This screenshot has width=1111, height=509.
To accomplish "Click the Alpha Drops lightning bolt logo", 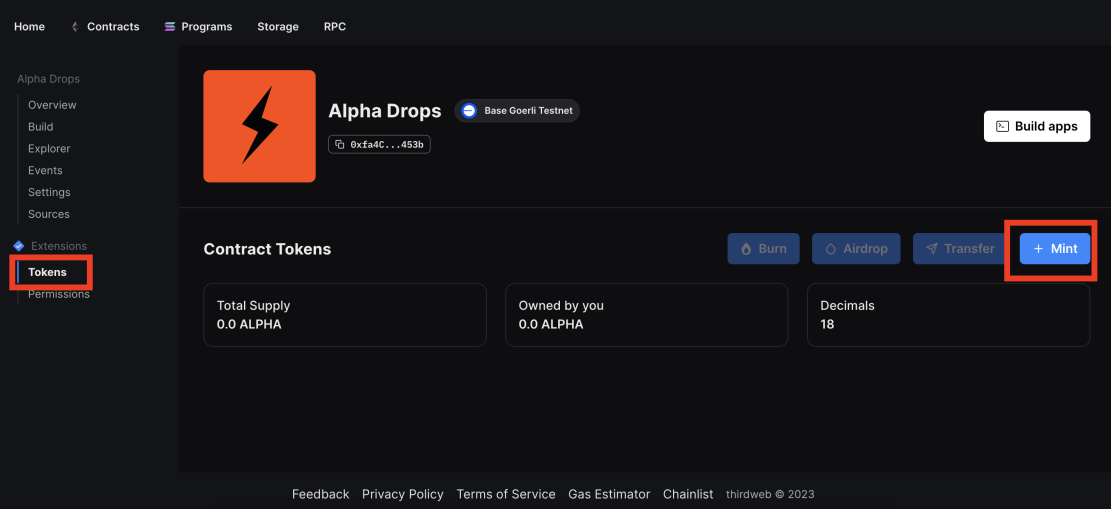I will tap(259, 126).
